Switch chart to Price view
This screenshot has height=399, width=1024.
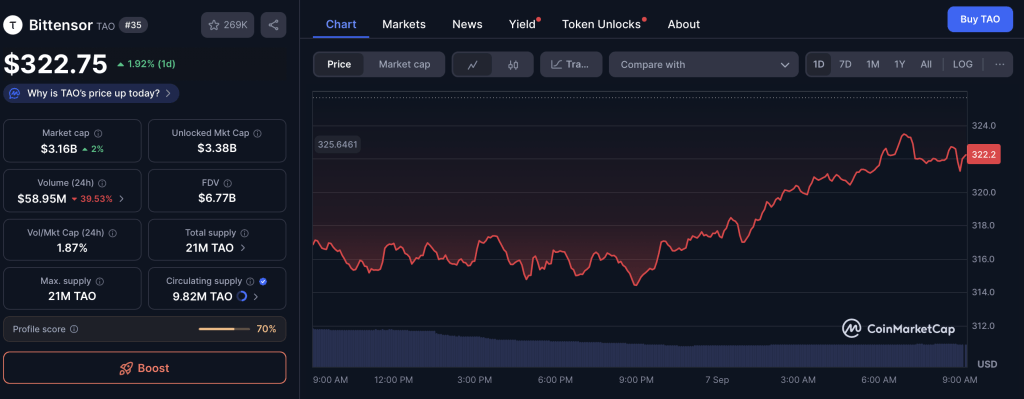coord(339,64)
